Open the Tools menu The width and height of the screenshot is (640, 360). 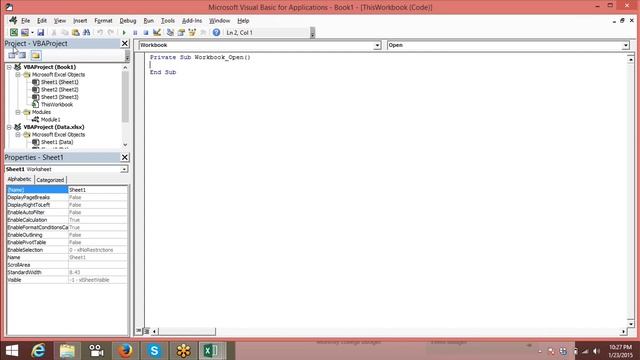coord(168,20)
